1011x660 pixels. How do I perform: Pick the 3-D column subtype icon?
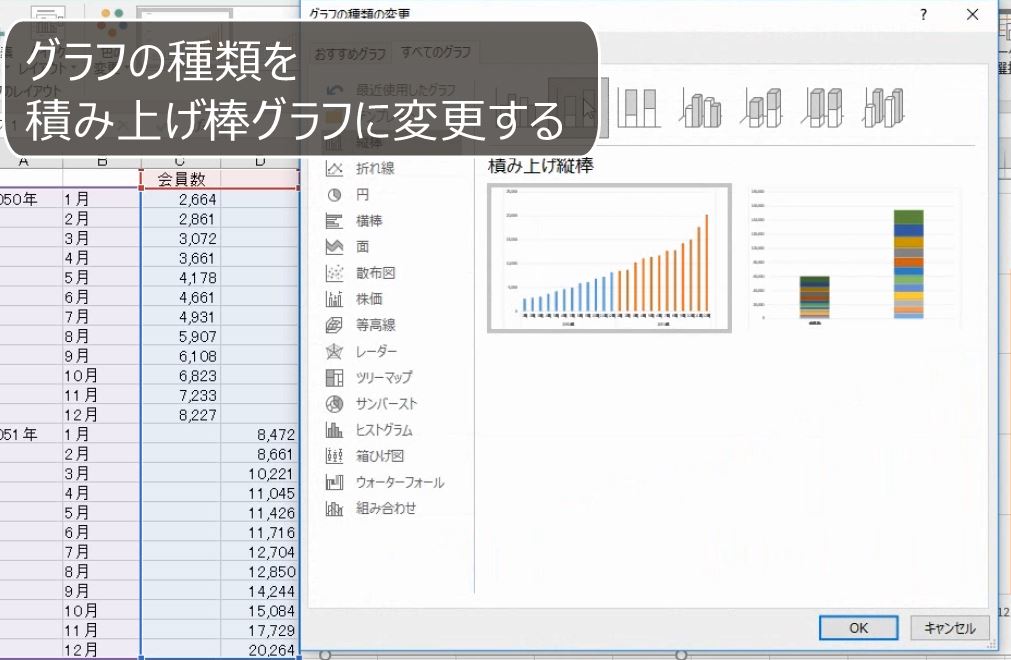[x=883, y=107]
